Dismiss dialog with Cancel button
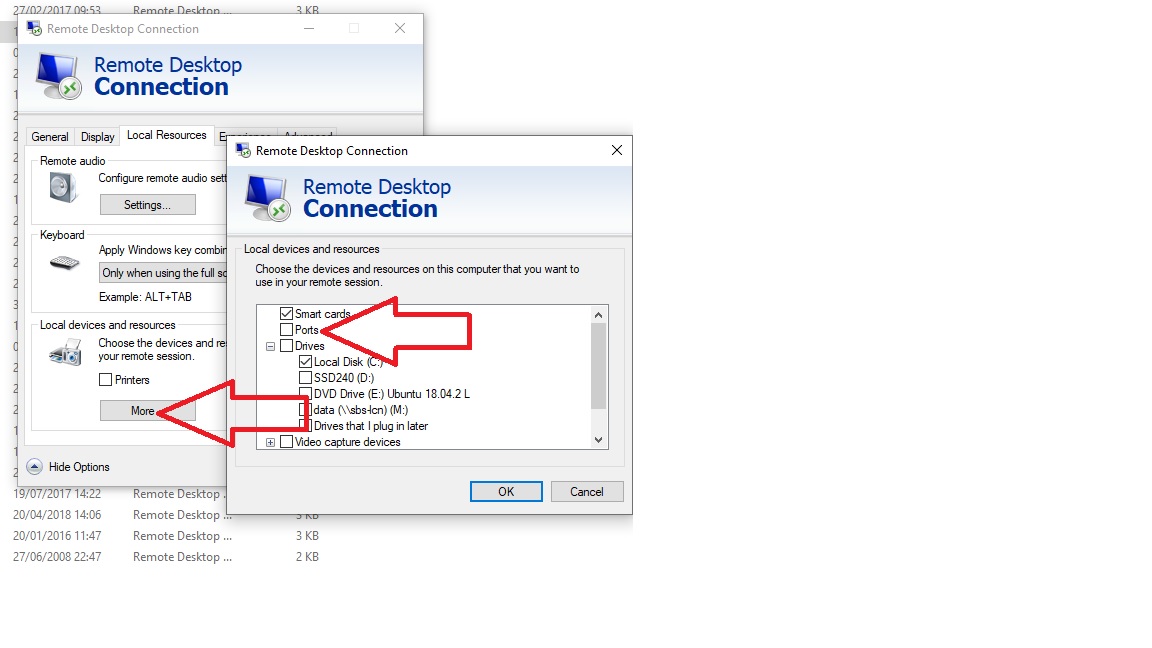 587,492
